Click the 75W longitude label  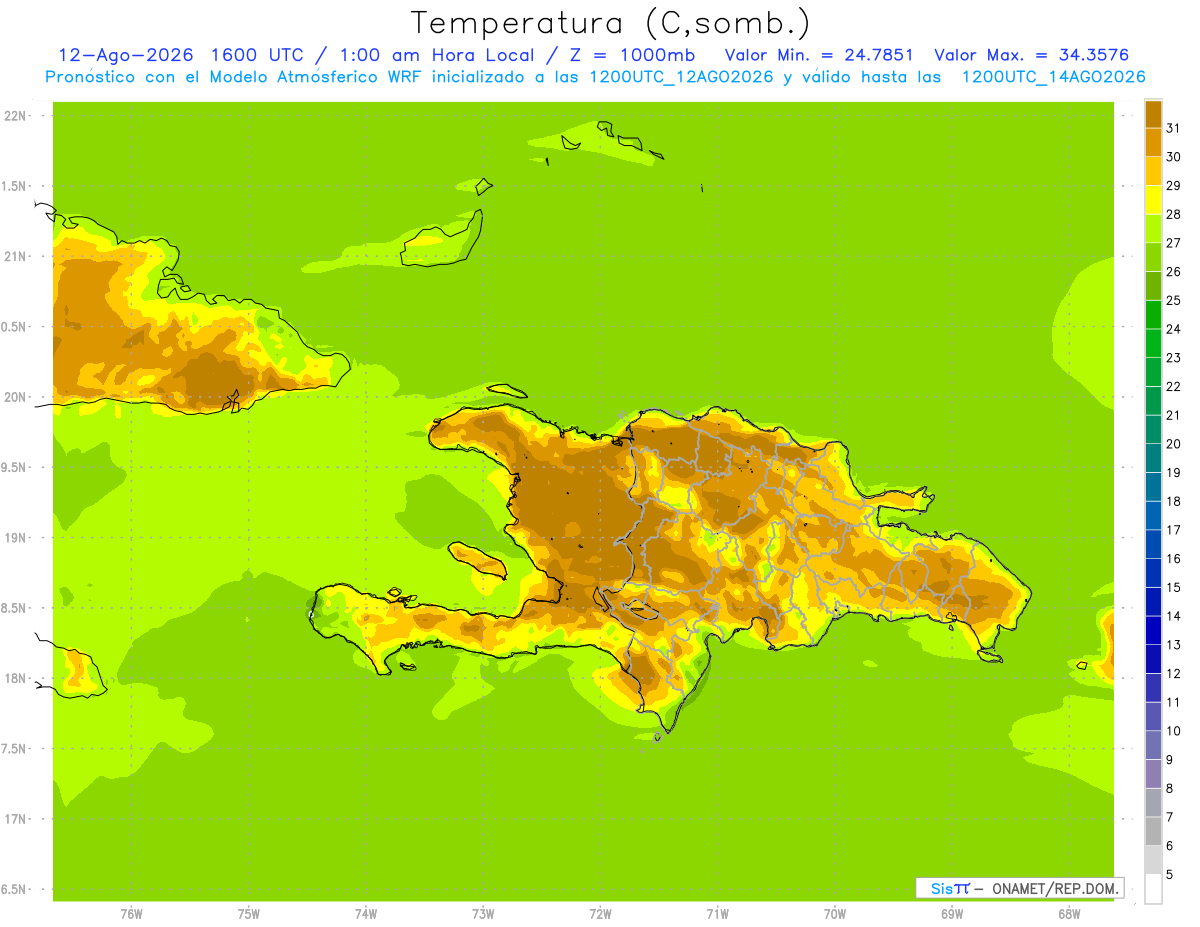click(248, 914)
